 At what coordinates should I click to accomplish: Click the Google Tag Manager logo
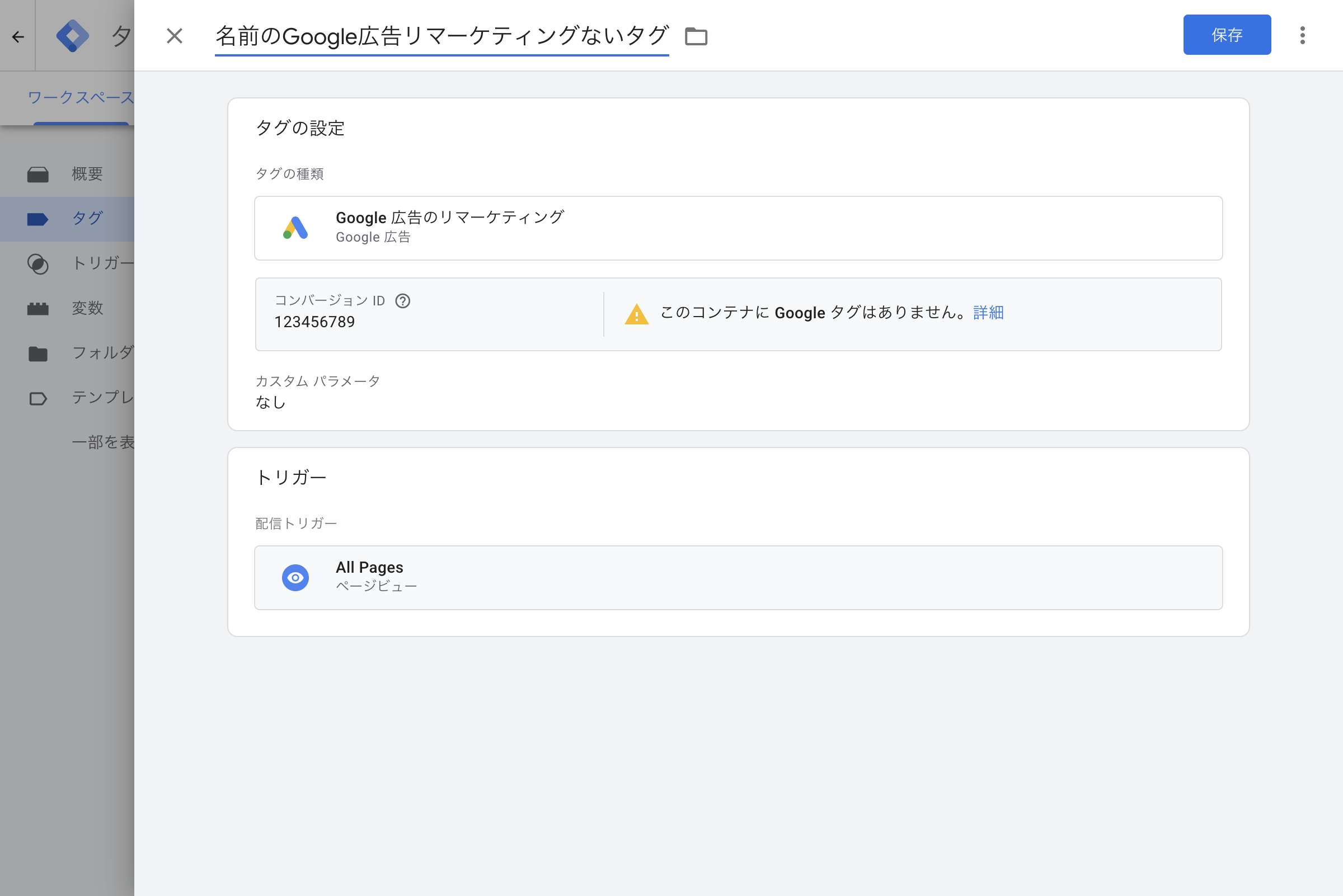73,36
